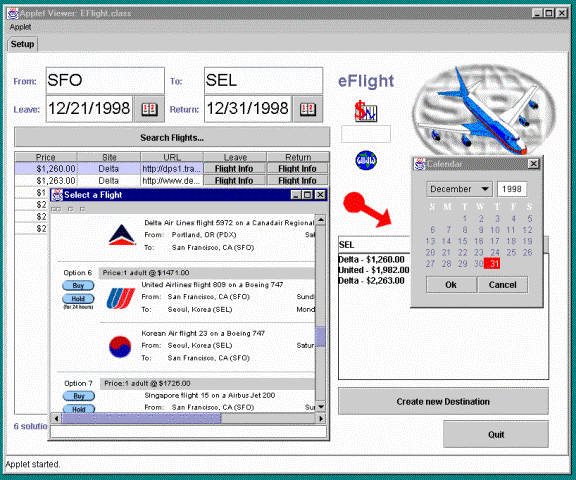Viewport: 576px width, 480px height.
Task: Click the Applet Viewer title bar icon
Action: [x=13, y=14]
